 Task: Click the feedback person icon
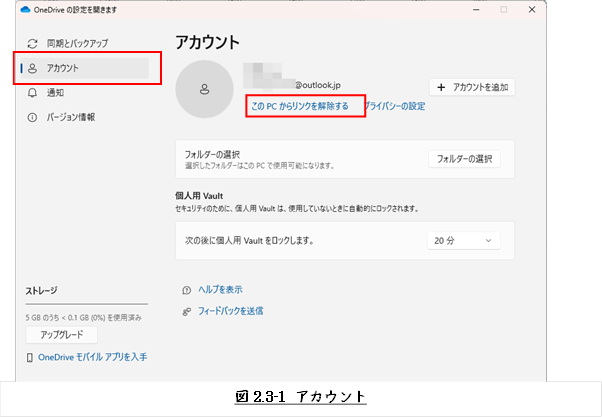click(187, 312)
